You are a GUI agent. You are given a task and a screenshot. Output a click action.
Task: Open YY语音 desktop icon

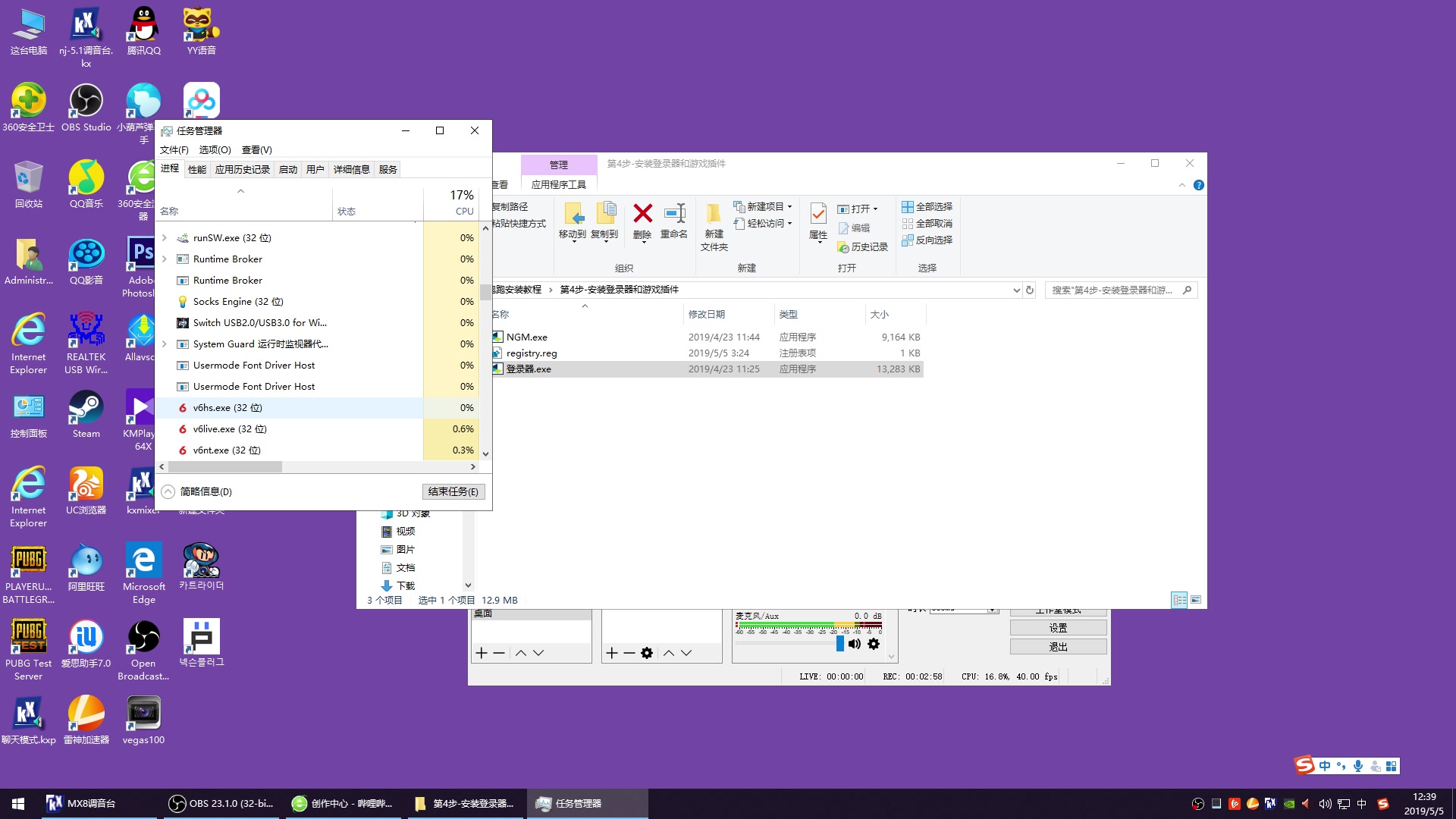click(x=201, y=32)
